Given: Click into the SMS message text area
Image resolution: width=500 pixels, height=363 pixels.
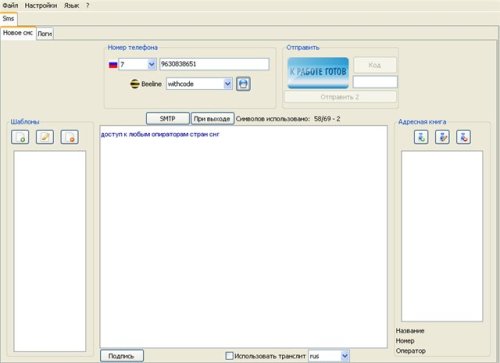Looking at the screenshot, I should point(244,237).
